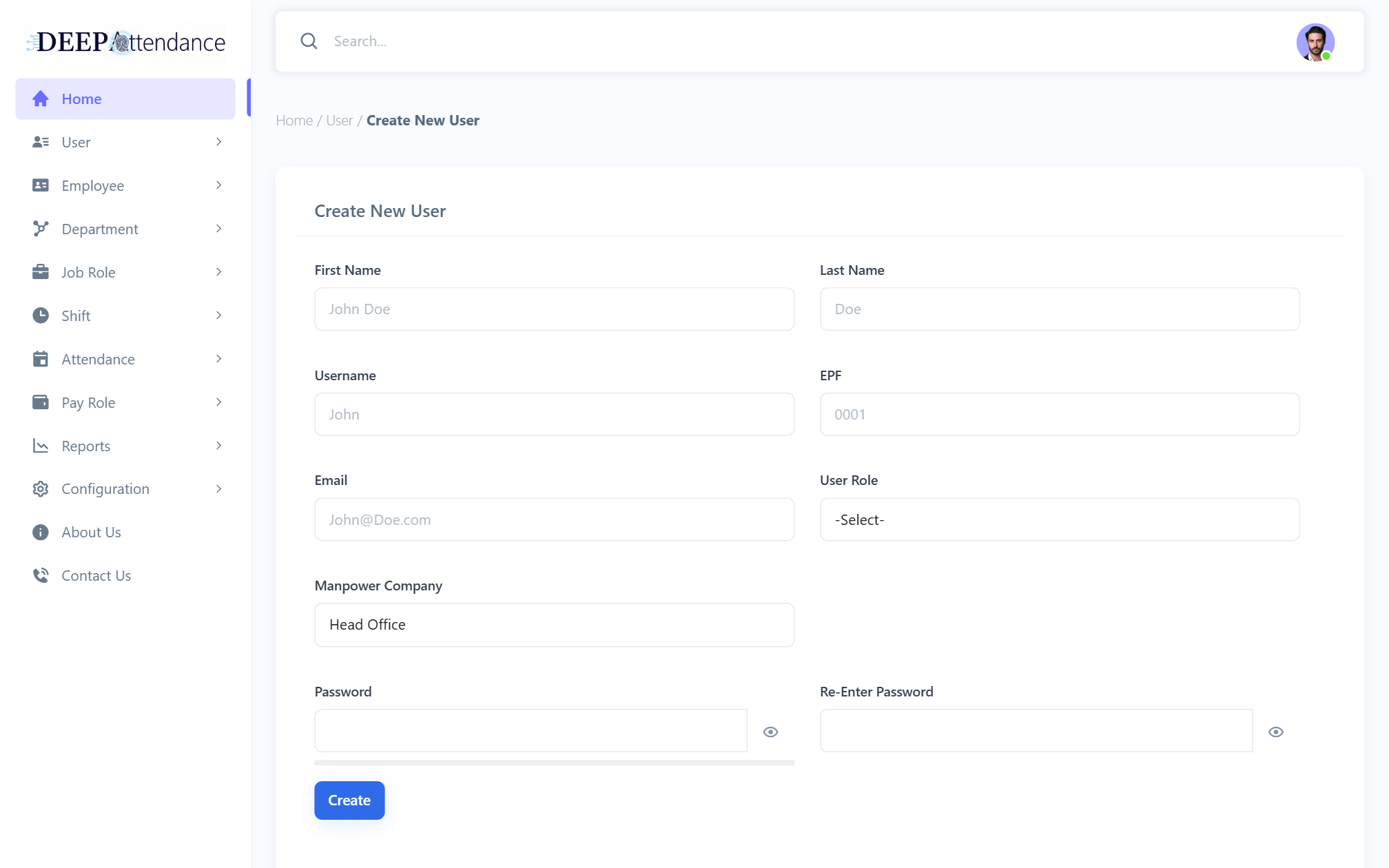This screenshot has height=868, width=1389.
Task: Click the First Name input field
Action: point(554,309)
